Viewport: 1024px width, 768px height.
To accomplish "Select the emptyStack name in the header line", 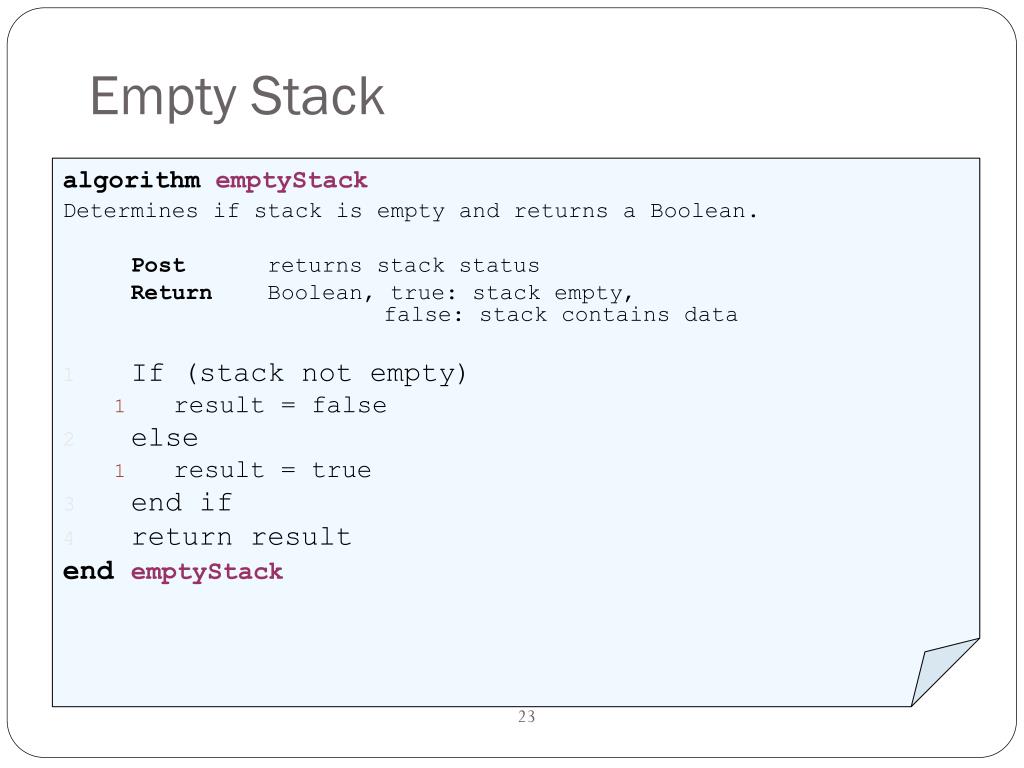I will 291,181.
